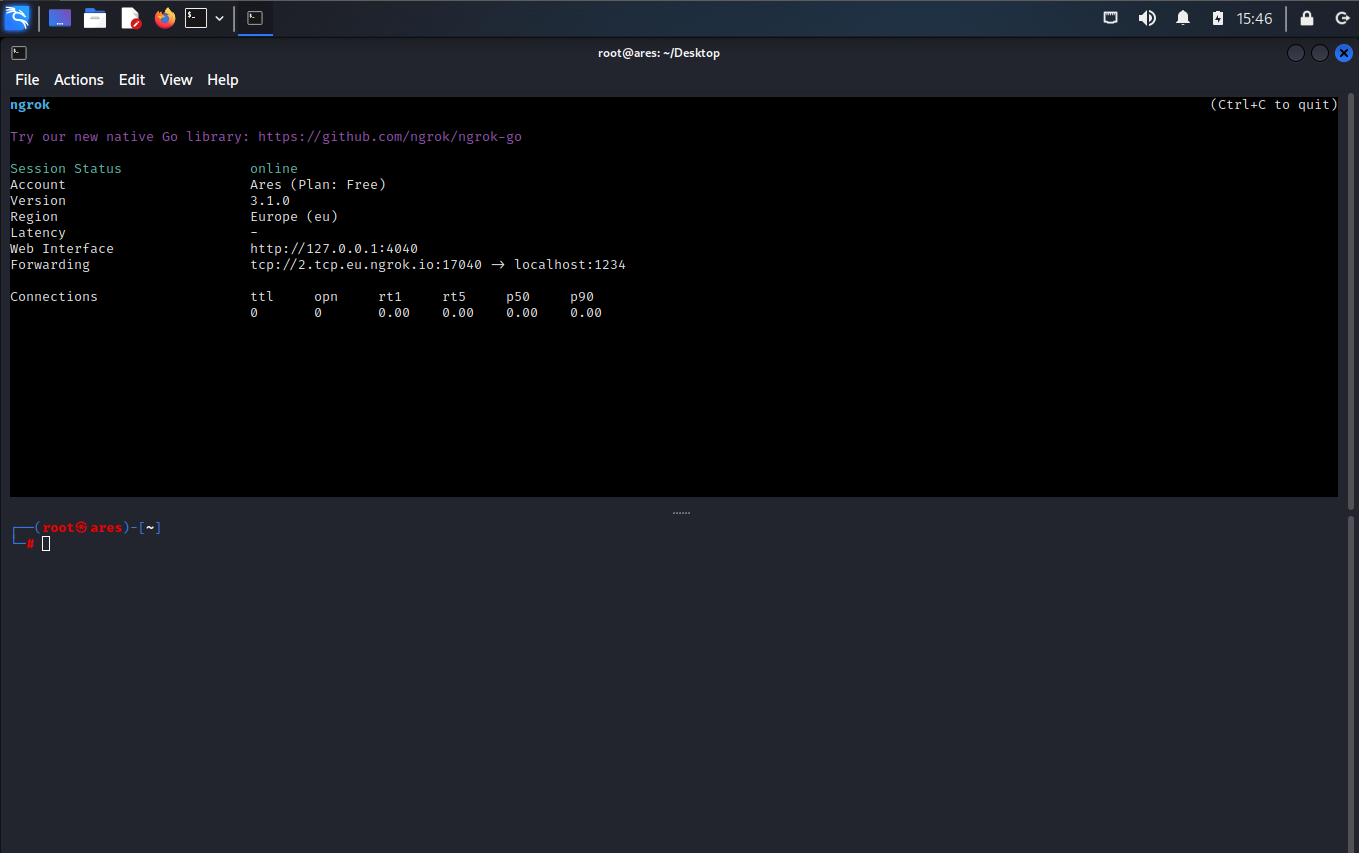Open the Kali dragon applications menu

point(17,18)
